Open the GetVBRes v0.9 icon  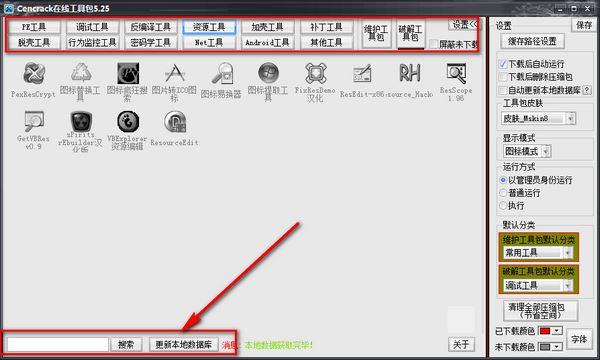34,121
